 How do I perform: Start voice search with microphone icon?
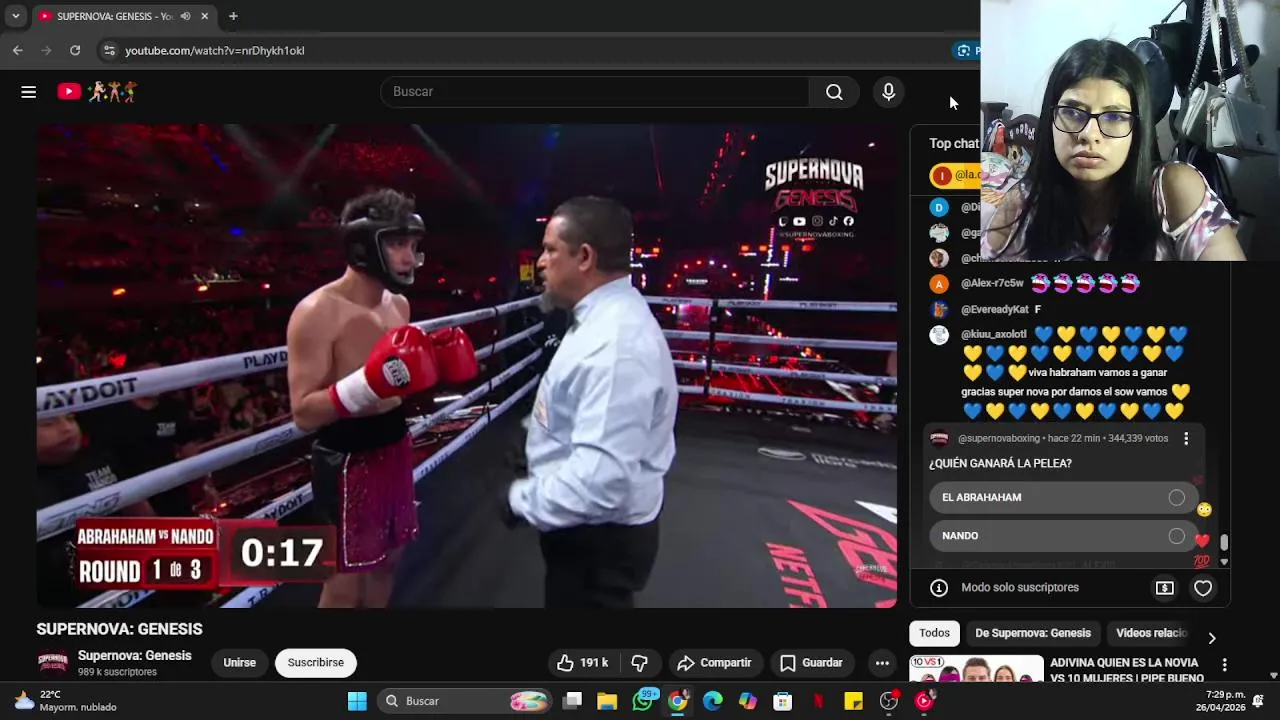point(888,92)
